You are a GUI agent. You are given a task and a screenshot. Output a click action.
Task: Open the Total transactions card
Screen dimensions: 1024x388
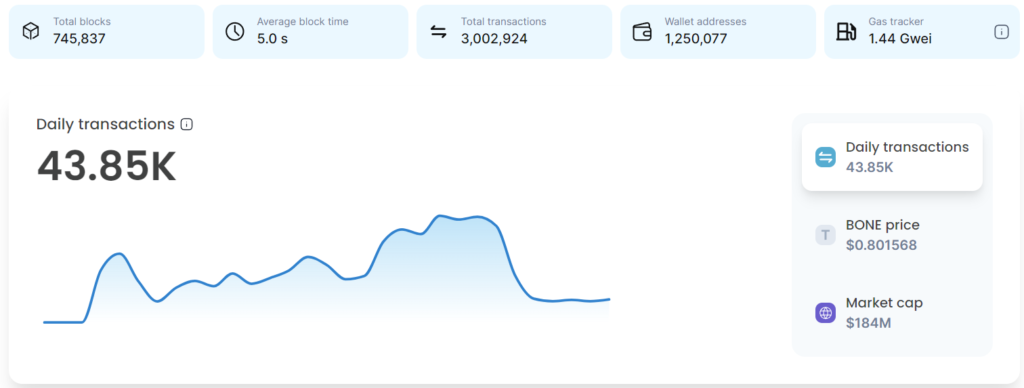coord(515,31)
